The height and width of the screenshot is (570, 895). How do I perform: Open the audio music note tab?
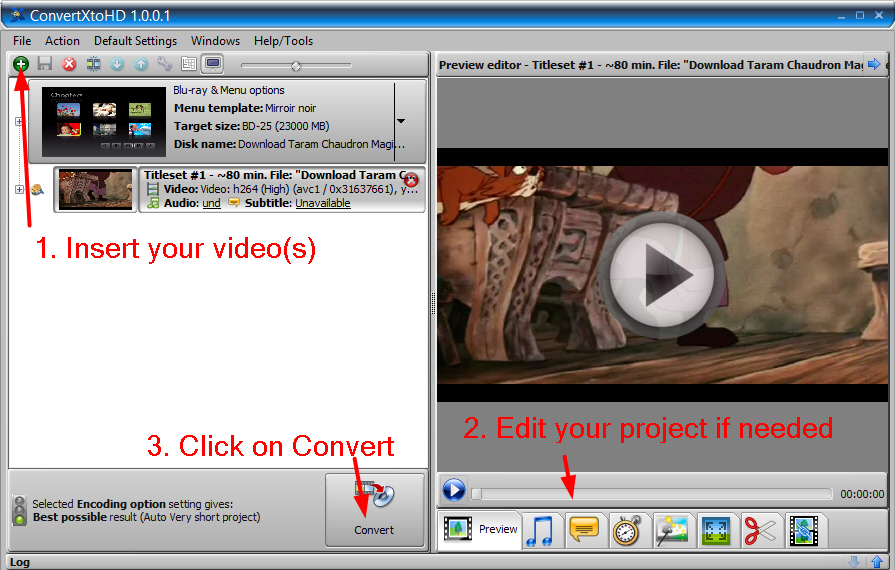(x=541, y=530)
